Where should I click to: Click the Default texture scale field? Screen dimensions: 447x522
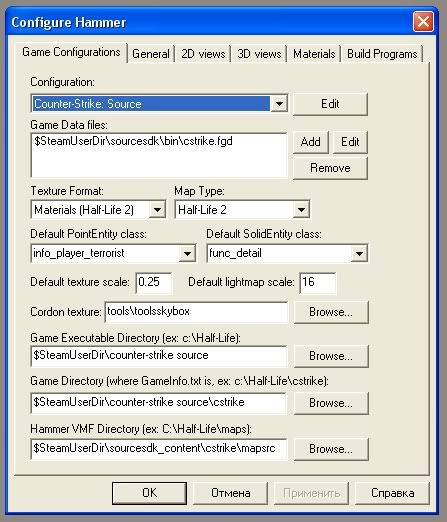pos(154,283)
